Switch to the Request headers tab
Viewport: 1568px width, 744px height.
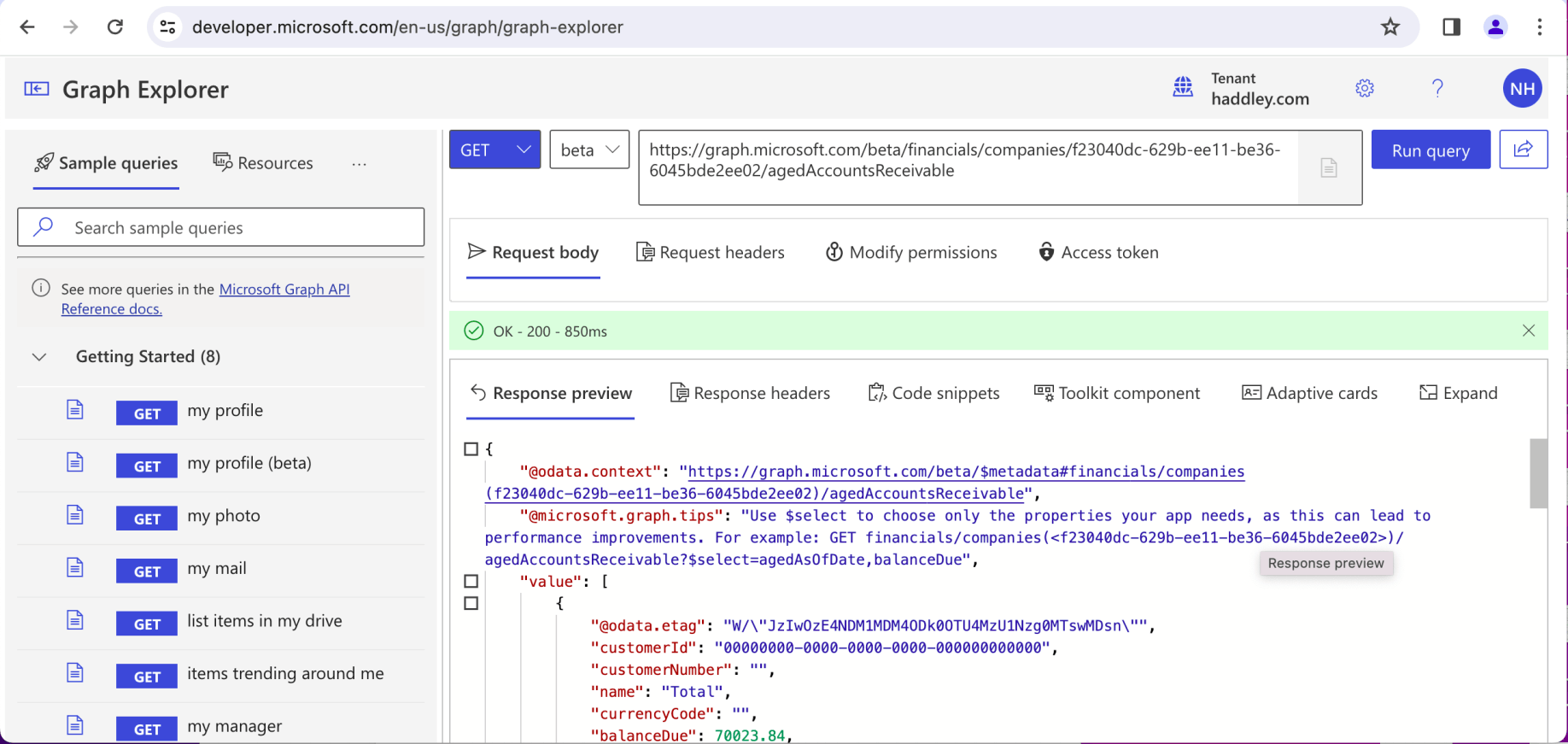711,253
